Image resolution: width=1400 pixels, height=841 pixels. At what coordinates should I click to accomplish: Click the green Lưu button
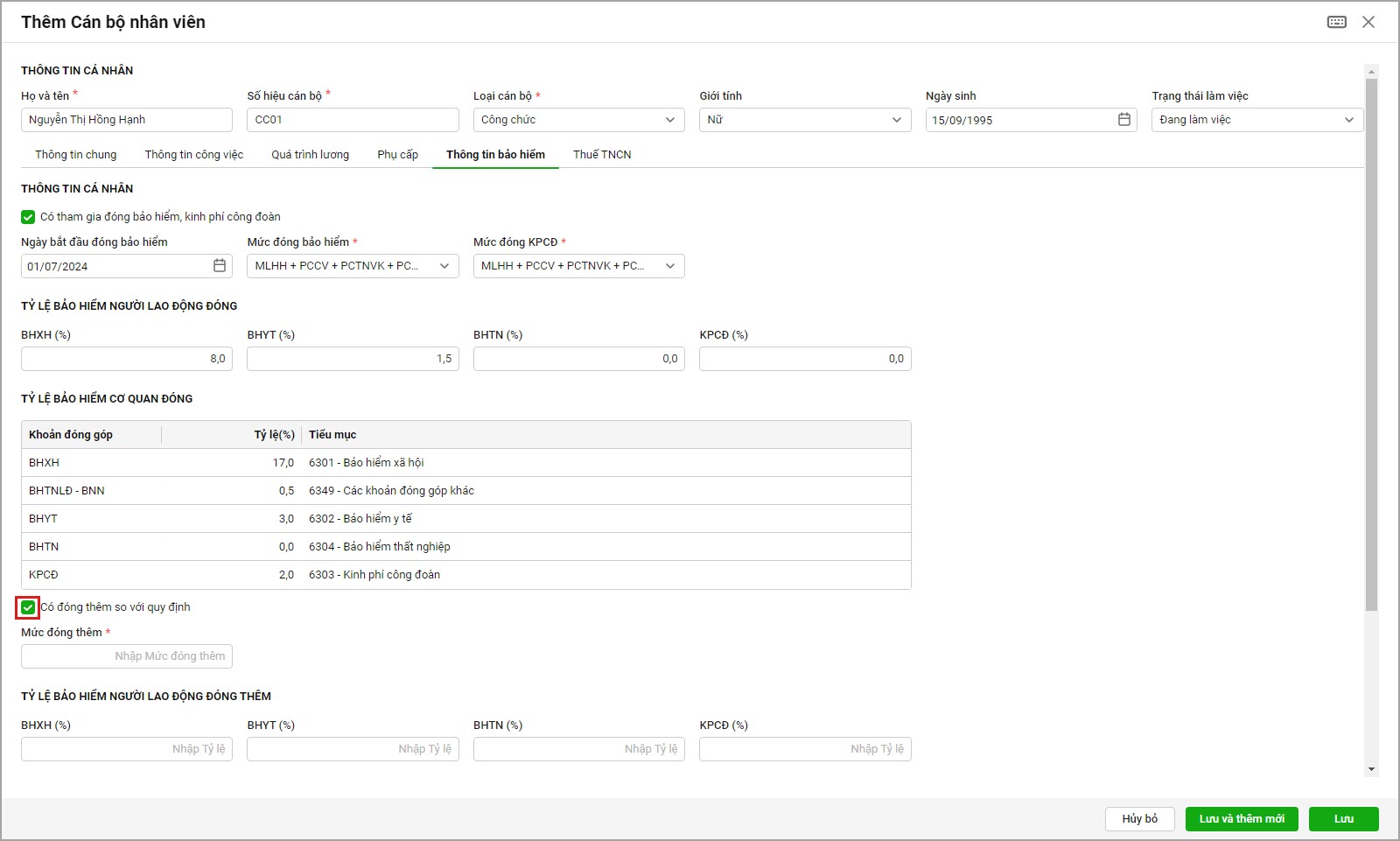pos(1343,819)
